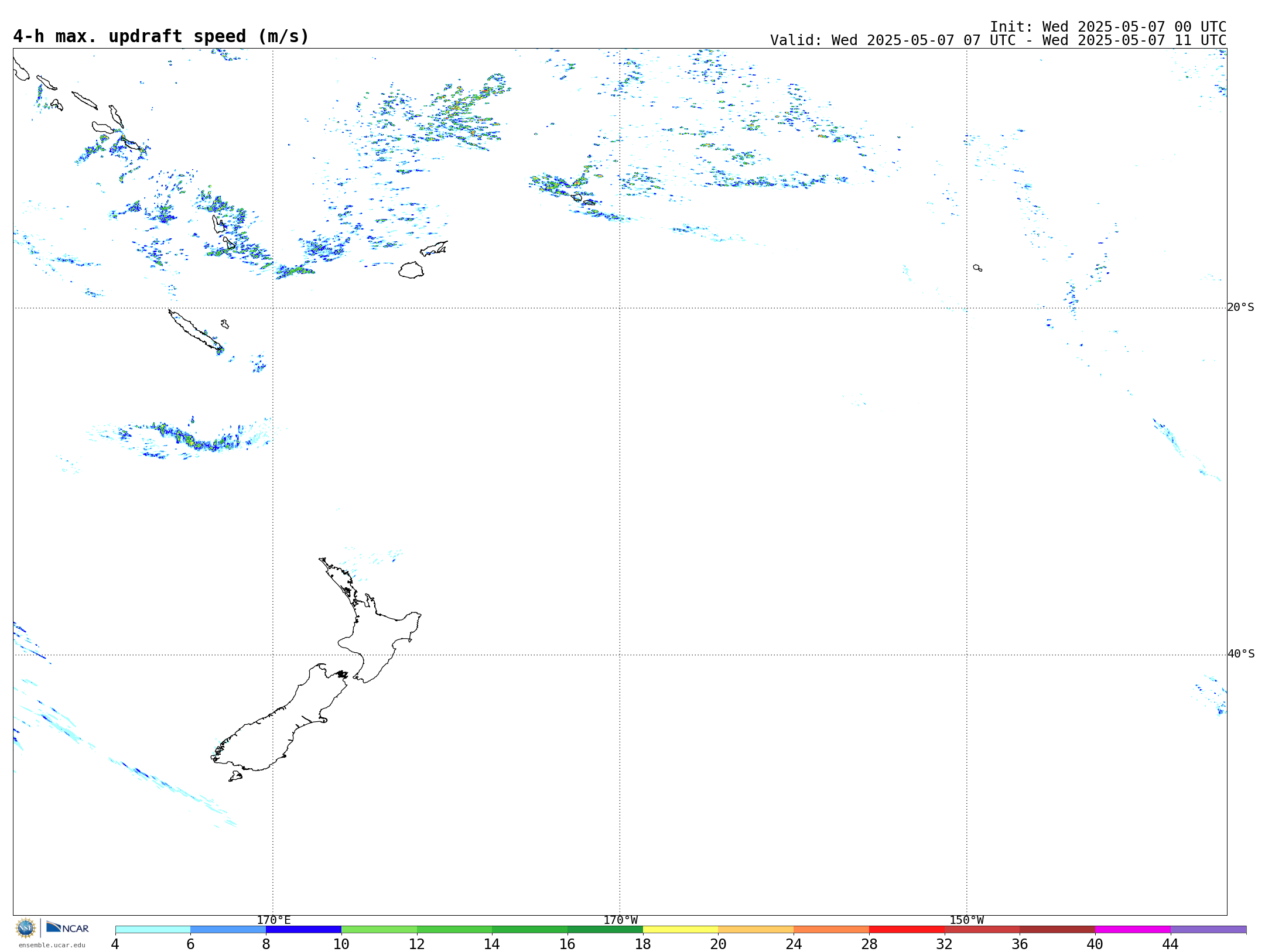
Task: Click the light blue 6–8 color swatch
Action: tap(228, 930)
